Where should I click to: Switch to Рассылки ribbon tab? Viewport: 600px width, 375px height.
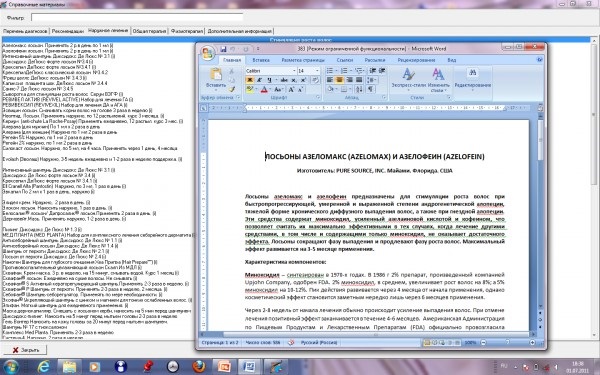pos(375,60)
